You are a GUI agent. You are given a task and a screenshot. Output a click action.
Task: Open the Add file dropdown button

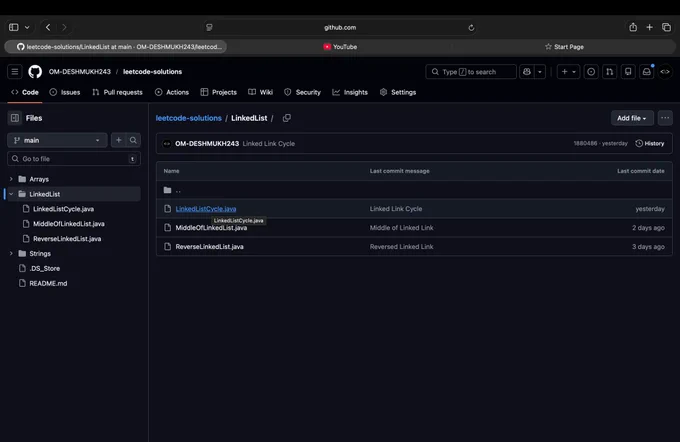click(x=632, y=118)
